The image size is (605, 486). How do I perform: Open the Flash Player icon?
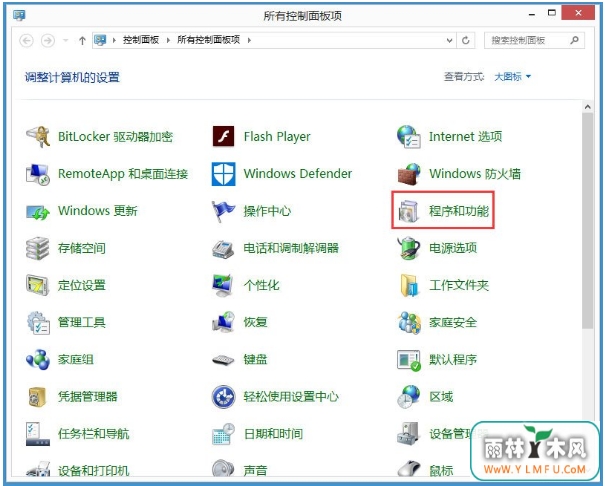click(223, 137)
